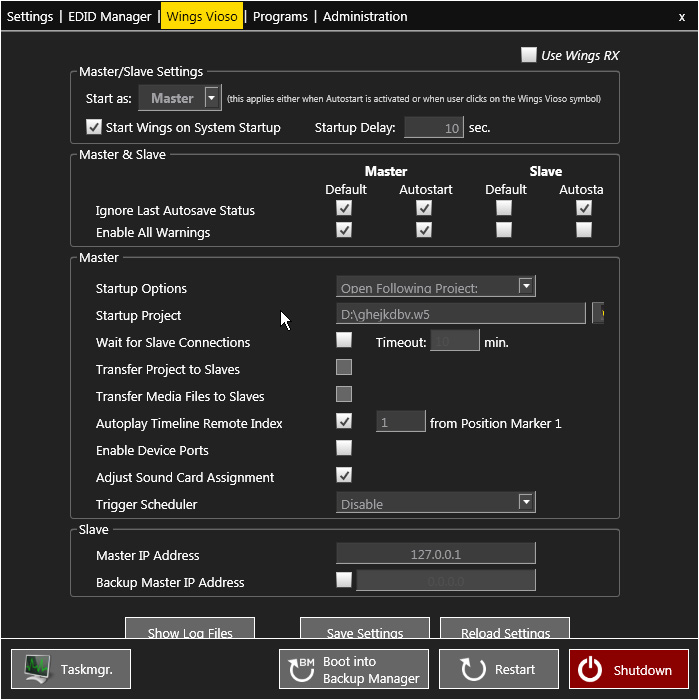
Task: Toggle Enable All Warnings for Master Autostart
Action: pyautogui.click(x=424, y=230)
